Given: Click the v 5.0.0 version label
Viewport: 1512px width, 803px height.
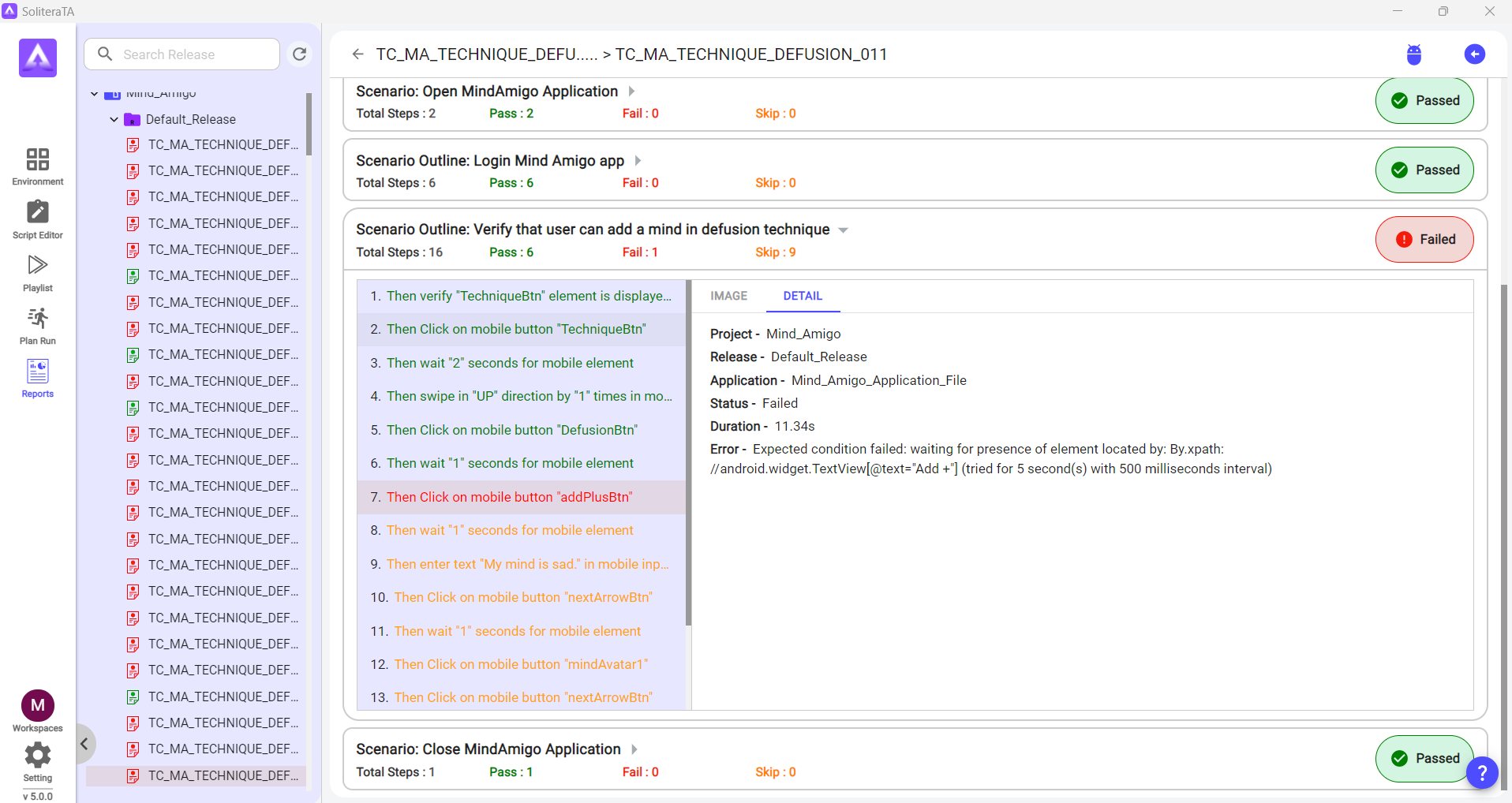Looking at the screenshot, I should click(38, 796).
